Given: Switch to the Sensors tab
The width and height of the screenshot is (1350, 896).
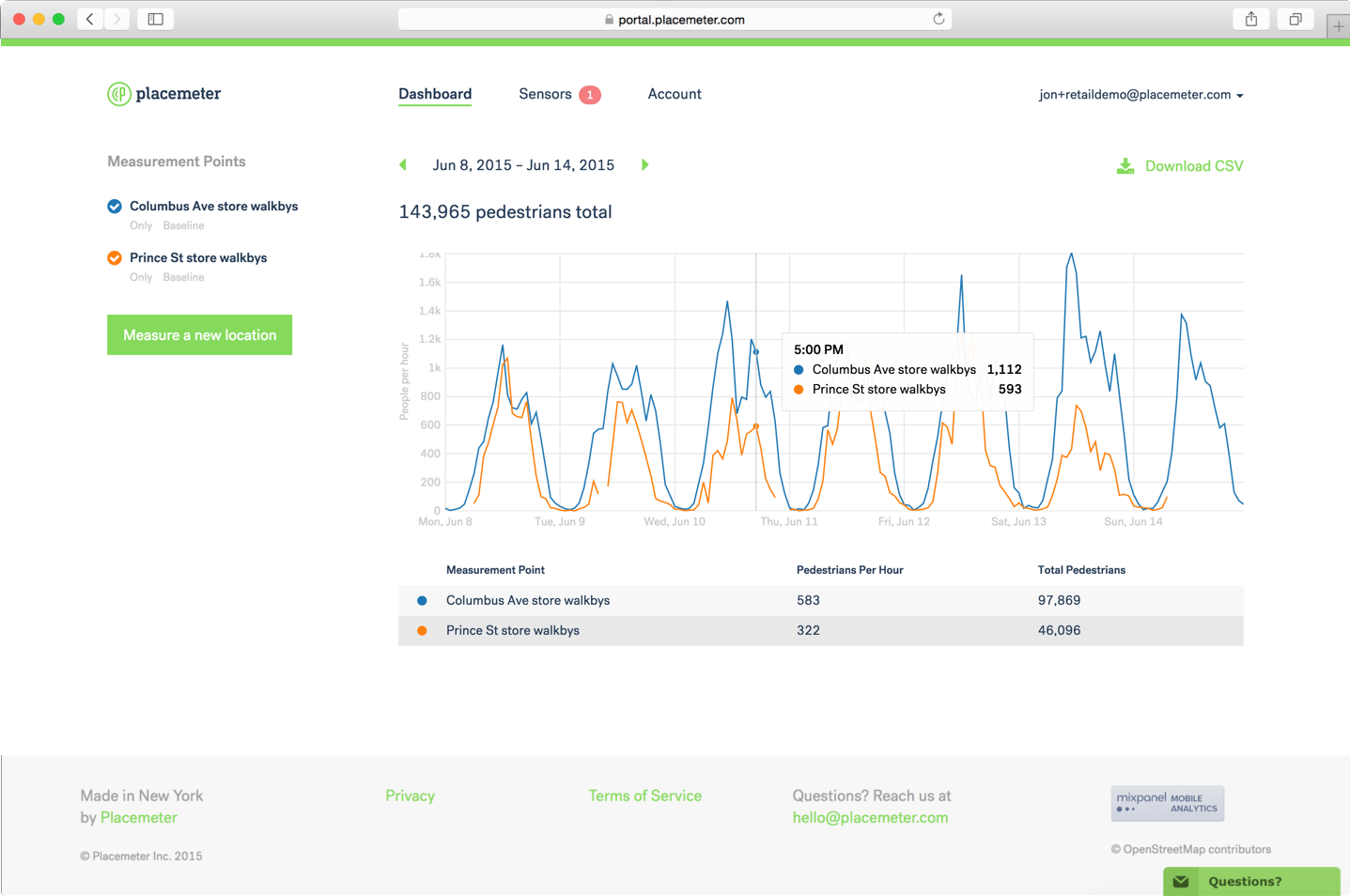Looking at the screenshot, I should pos(546,94).
